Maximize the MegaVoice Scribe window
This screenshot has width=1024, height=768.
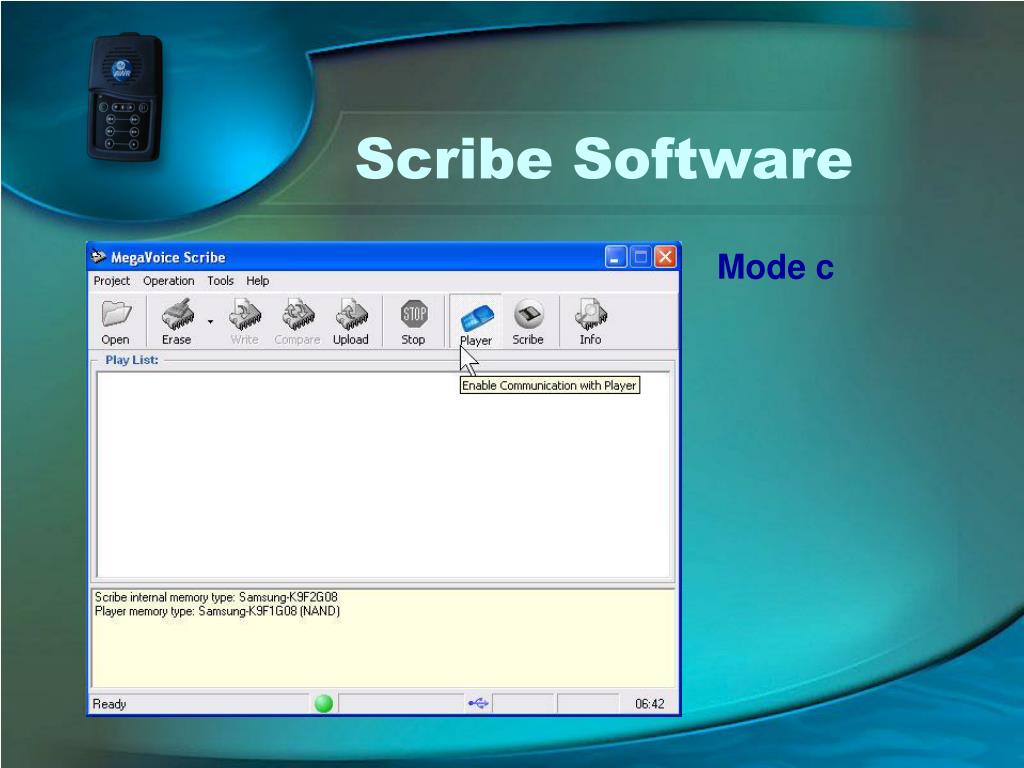point(641,257)
